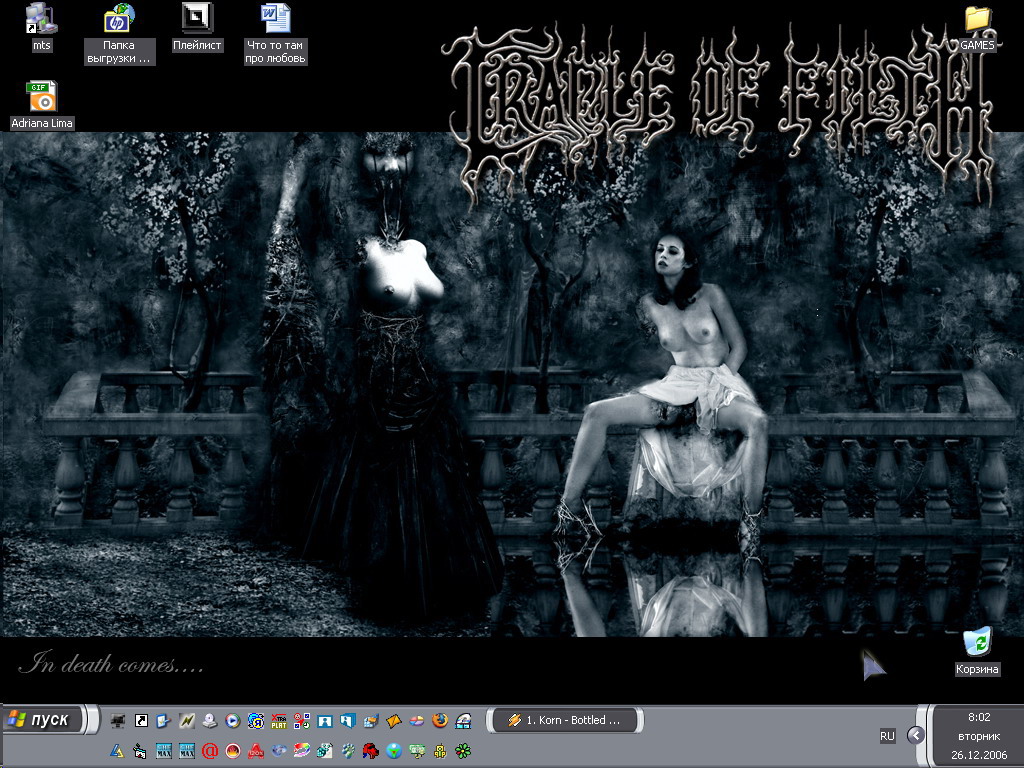
Task: Open the GAMES folder on the desktop
Action: tap(977, 19)
